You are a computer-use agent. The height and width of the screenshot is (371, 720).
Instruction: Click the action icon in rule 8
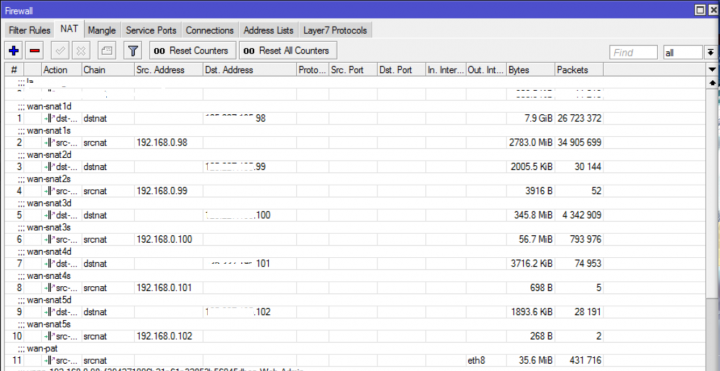pos(50,288)
